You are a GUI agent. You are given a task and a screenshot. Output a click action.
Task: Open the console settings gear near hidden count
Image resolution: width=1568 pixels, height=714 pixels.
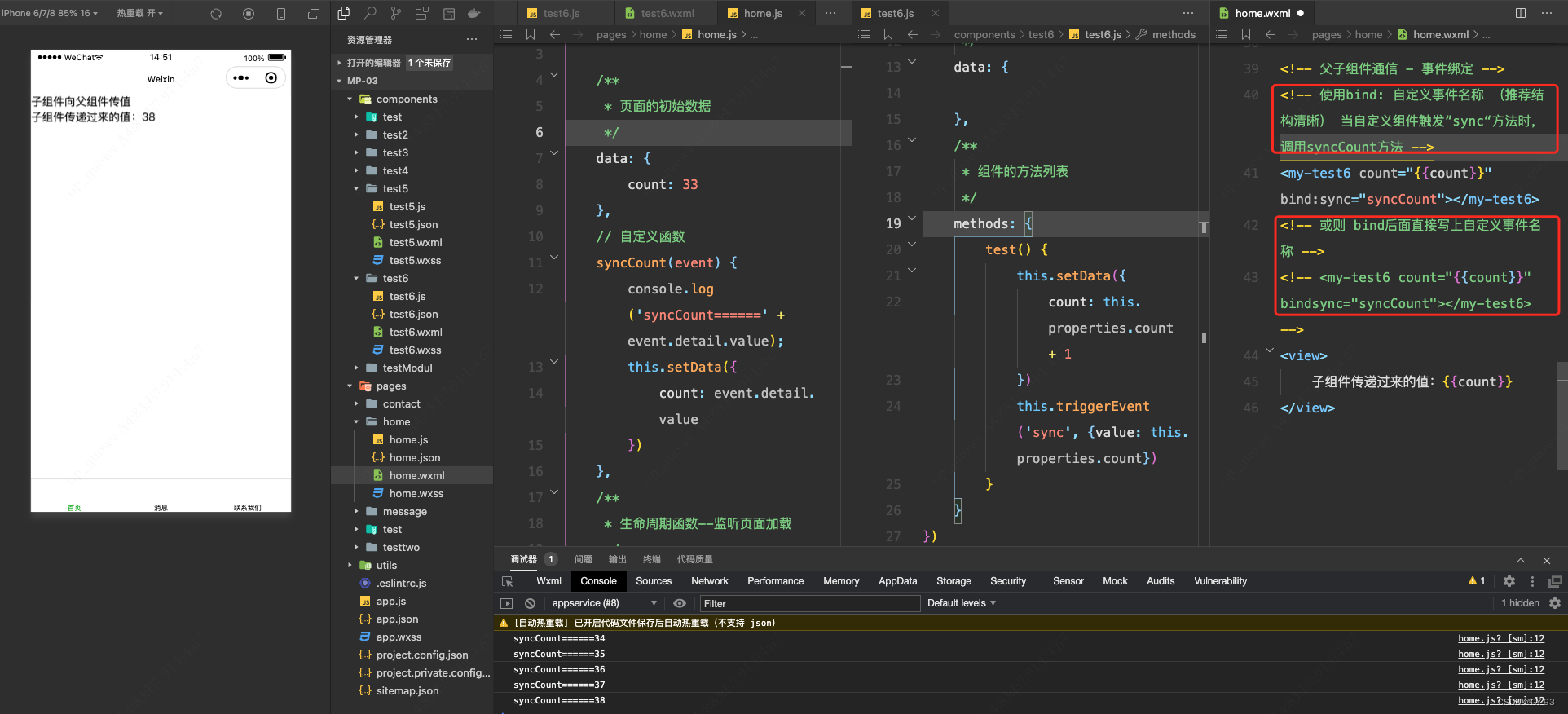coord(1555,603)
